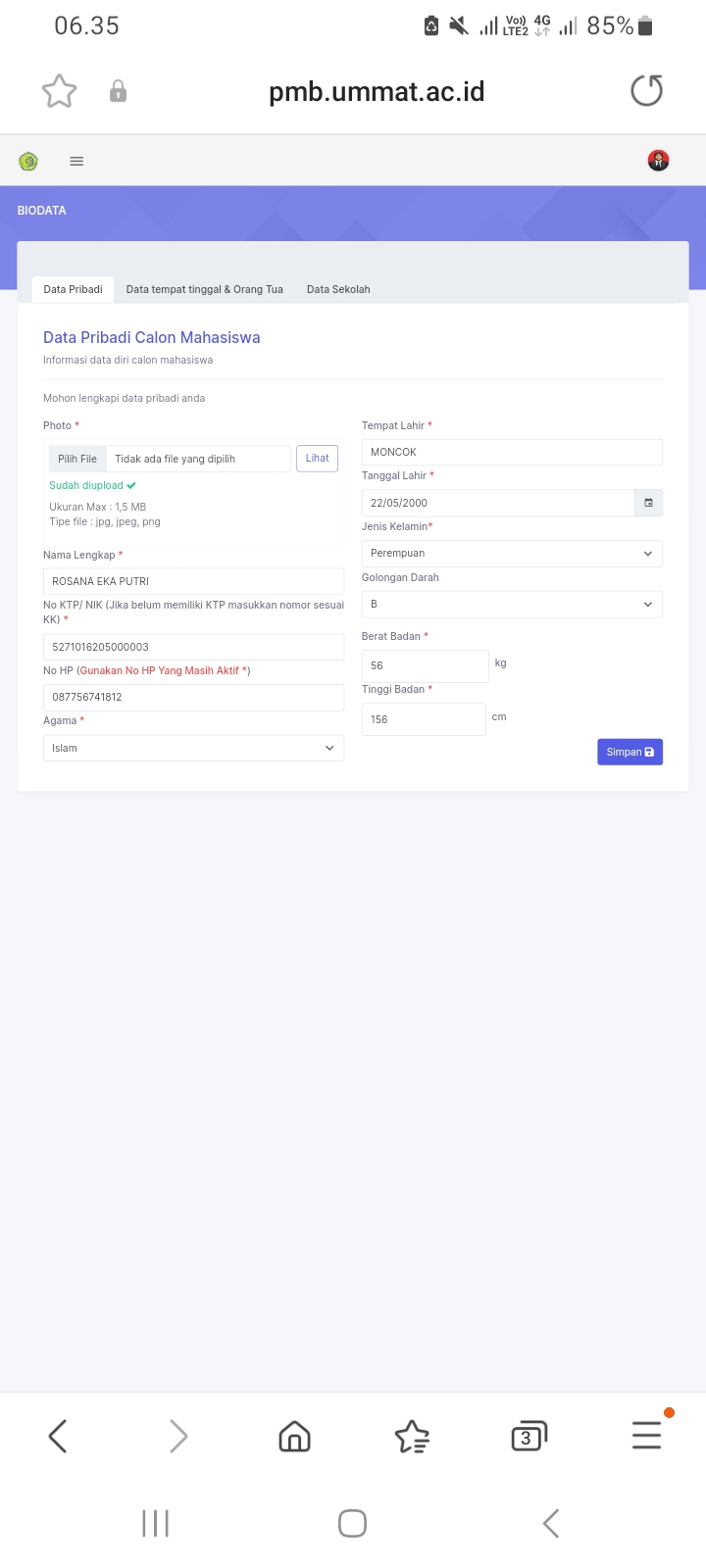Image resolution: width=706 pixels, height=1568 pixels.
Task: Open browser tabs switcher showing 3
Action: pyautogui.click(x=529, y=1437)
